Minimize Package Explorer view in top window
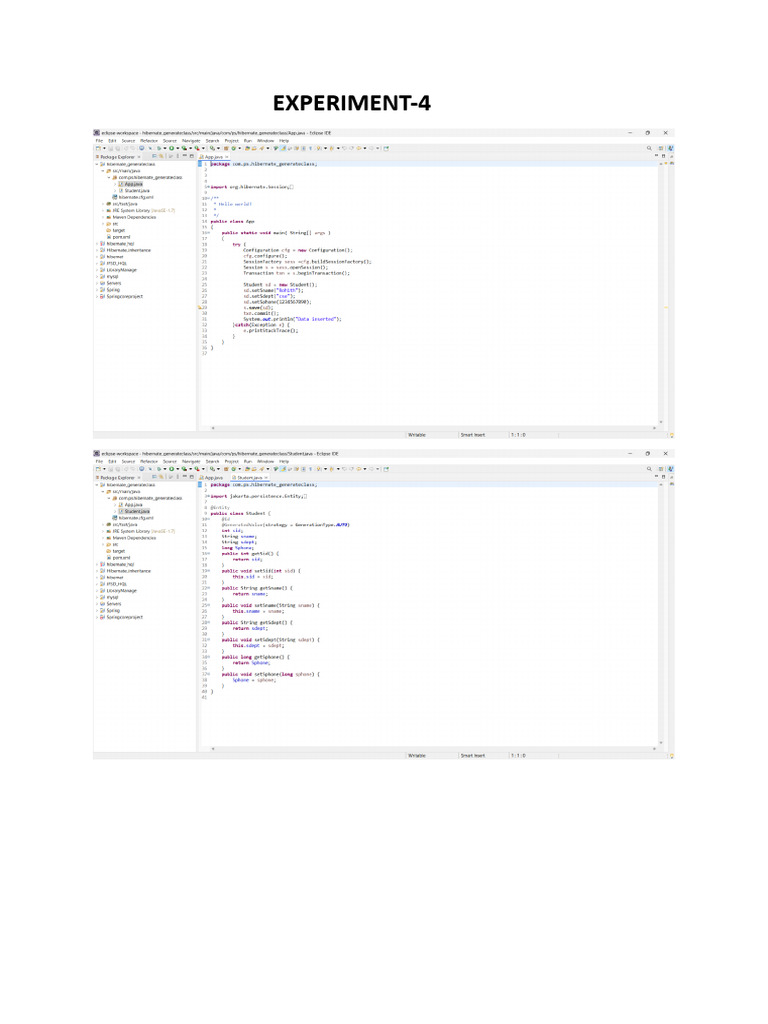 [x=184, y=157]
